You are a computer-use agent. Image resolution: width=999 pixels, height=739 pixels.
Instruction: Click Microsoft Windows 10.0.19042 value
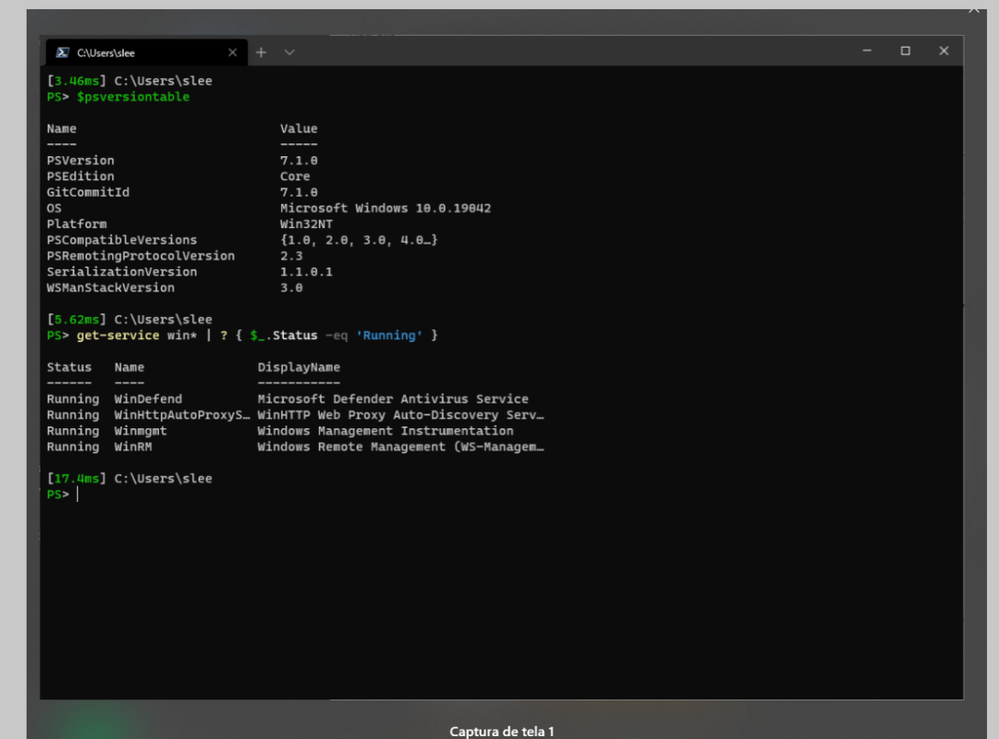coord(385,208)
